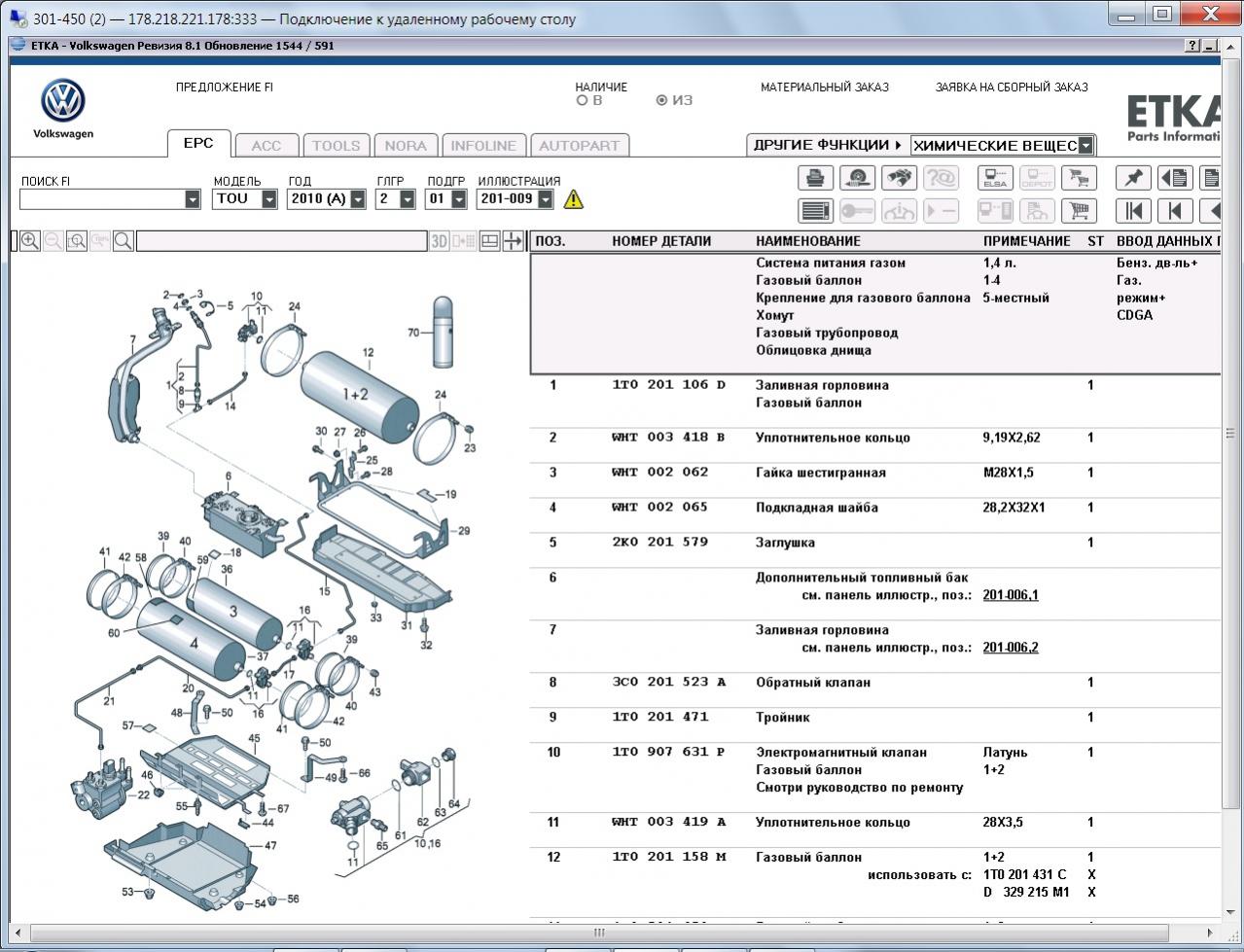Select part number 1T0 201 471
Image resolution: width=1244 pixels, height=952 pixels.
point(660,718)
